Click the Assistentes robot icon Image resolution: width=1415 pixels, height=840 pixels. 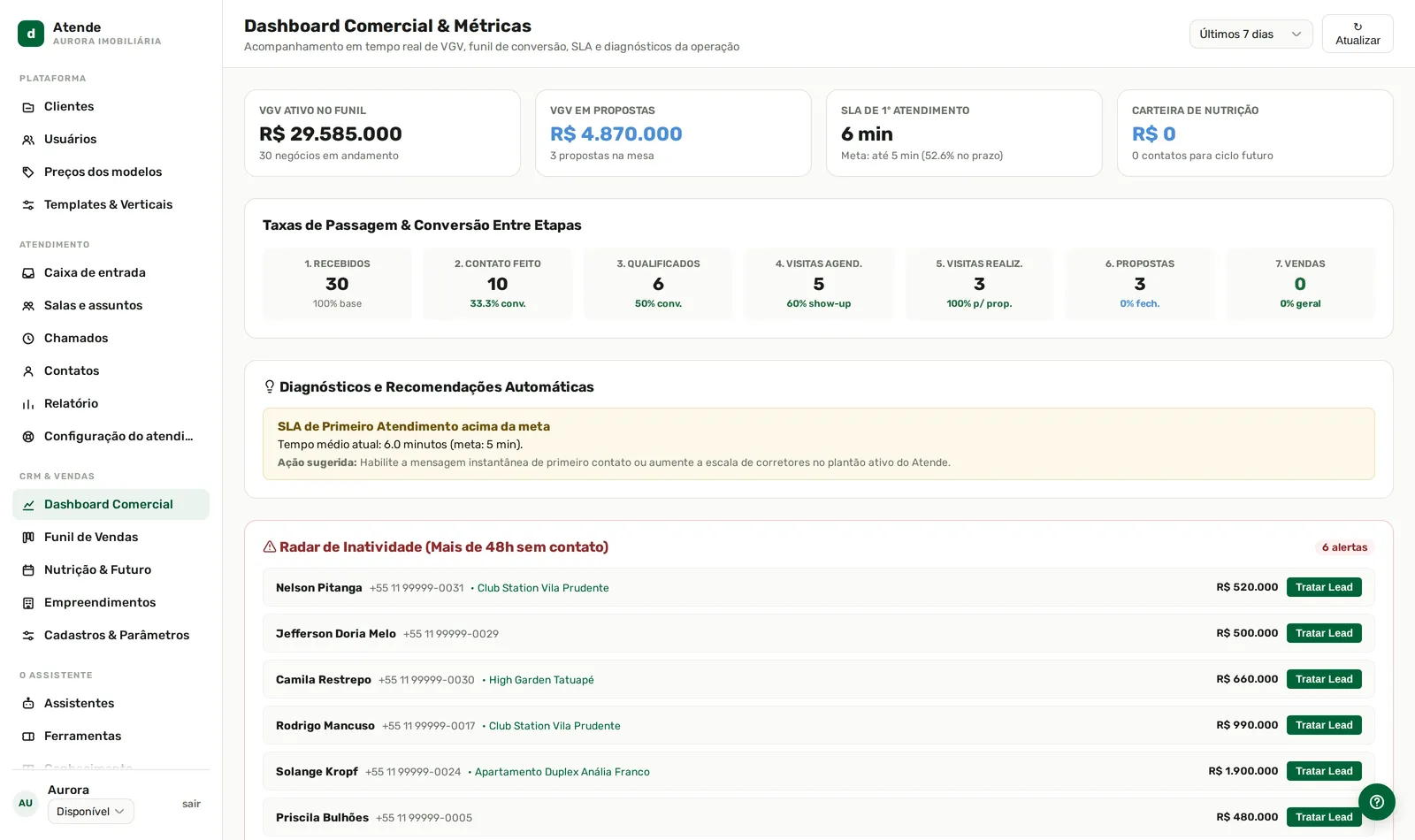(x=28, y=704)
